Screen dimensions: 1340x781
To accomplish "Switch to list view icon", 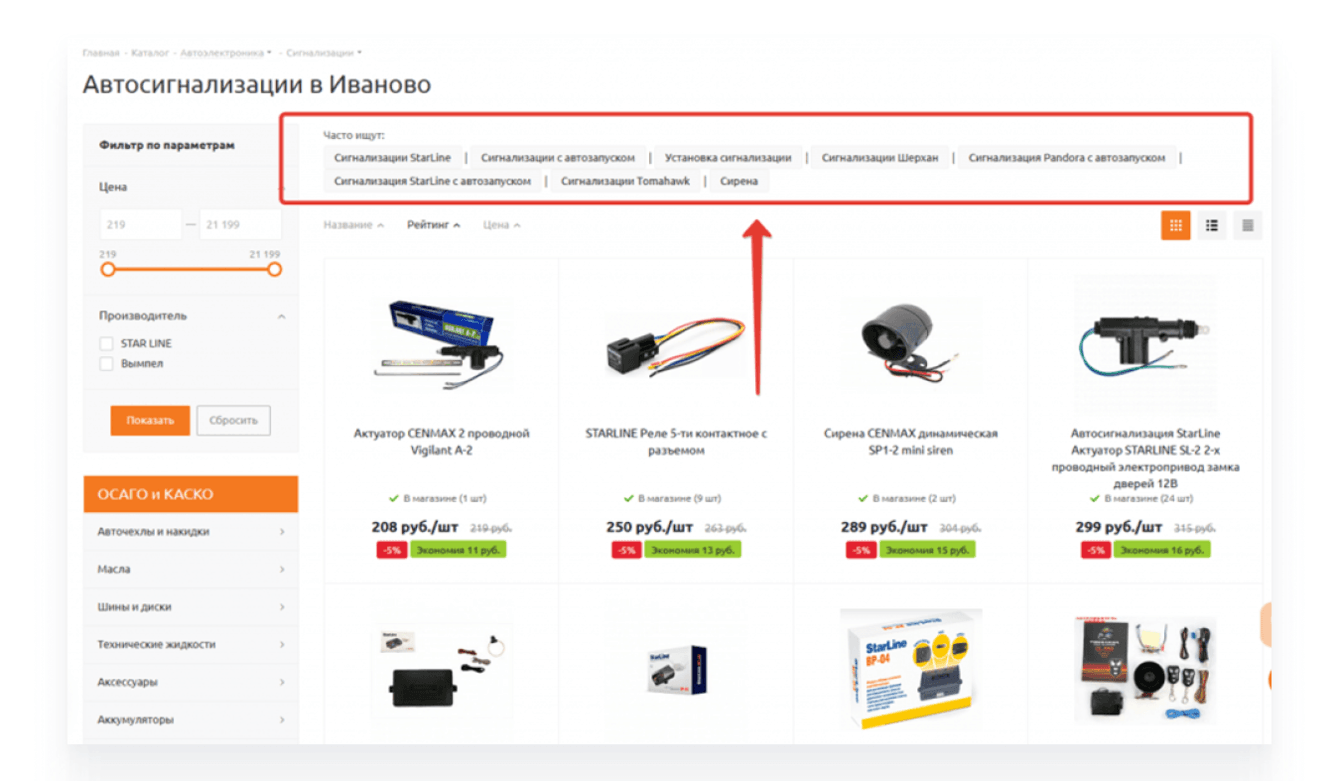I will (1212, 226).
